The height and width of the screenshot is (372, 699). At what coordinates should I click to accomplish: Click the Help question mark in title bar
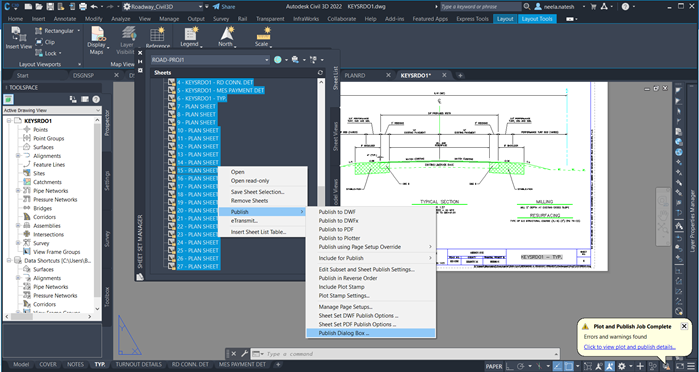(625, 7)
